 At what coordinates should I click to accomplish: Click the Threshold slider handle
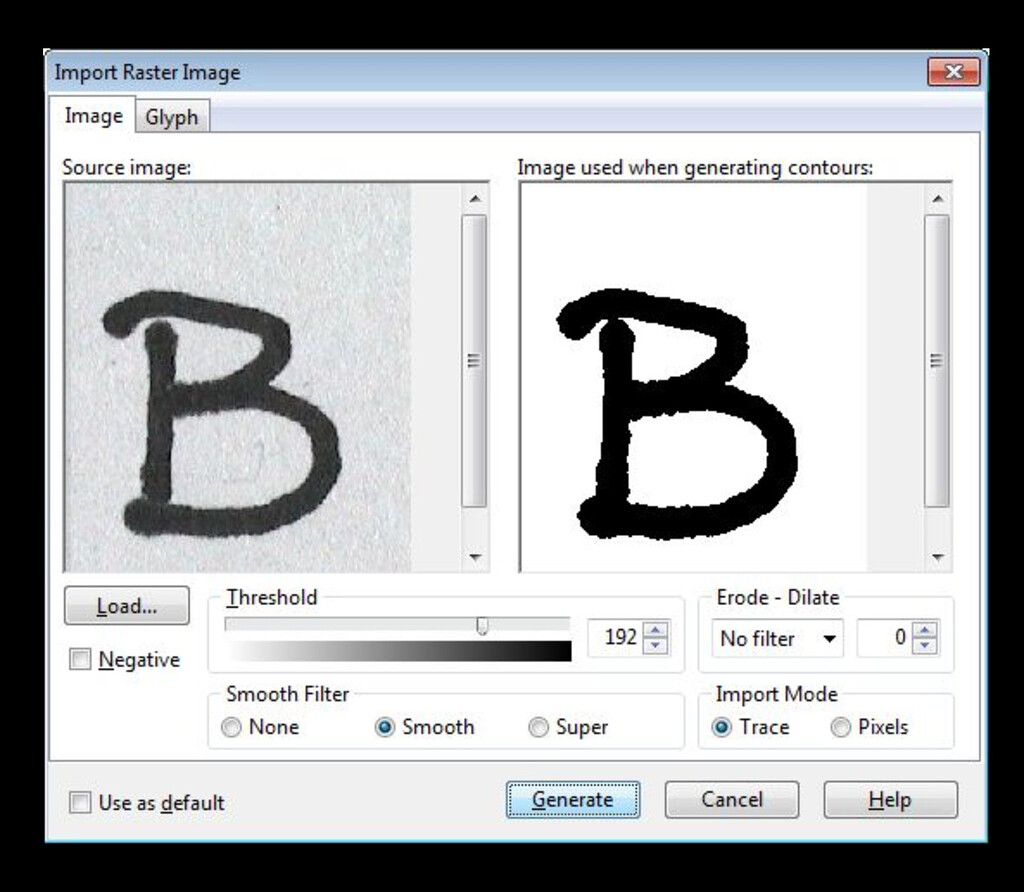point(482,626)
